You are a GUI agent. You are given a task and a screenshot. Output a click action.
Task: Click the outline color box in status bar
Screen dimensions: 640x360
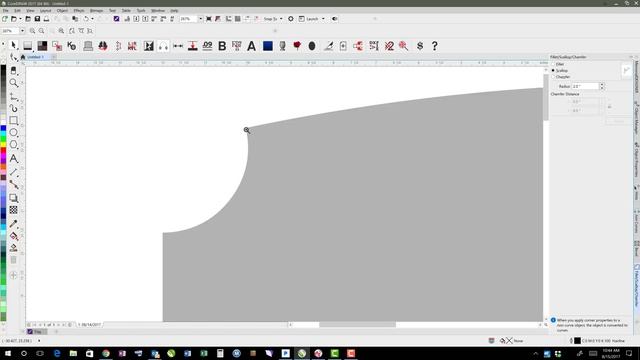click(x=578, y=340)
